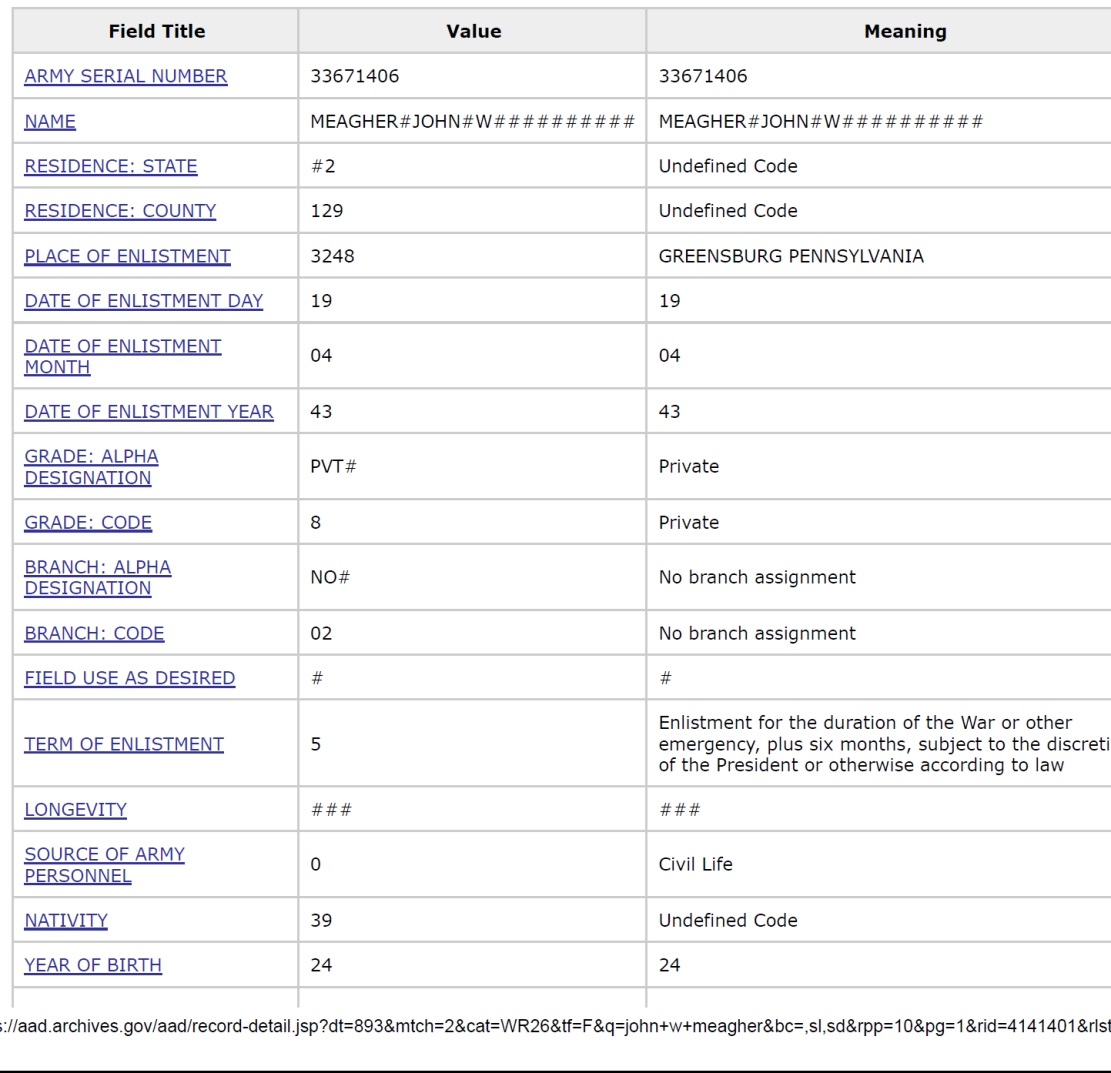The height and width of the screenshot is (1073, 1111).
Task: Open the RESIDENCE: STATE link
Action: [x=111, y=166]
